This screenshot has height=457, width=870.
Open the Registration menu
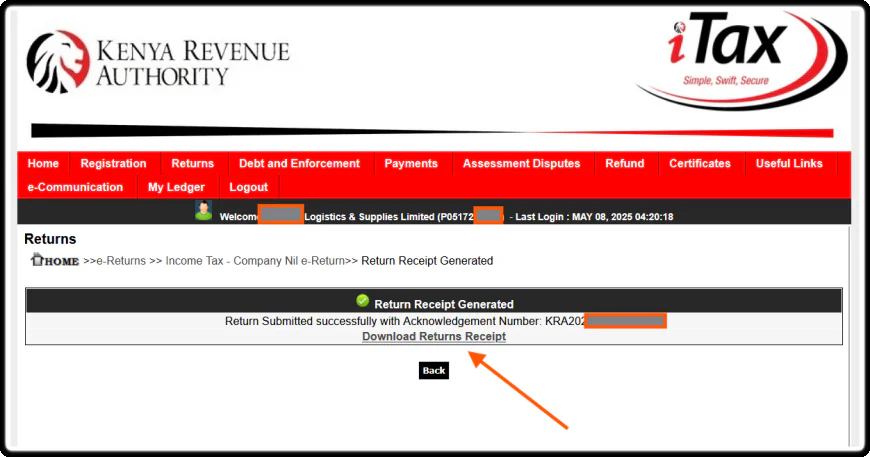click(113, 163)
